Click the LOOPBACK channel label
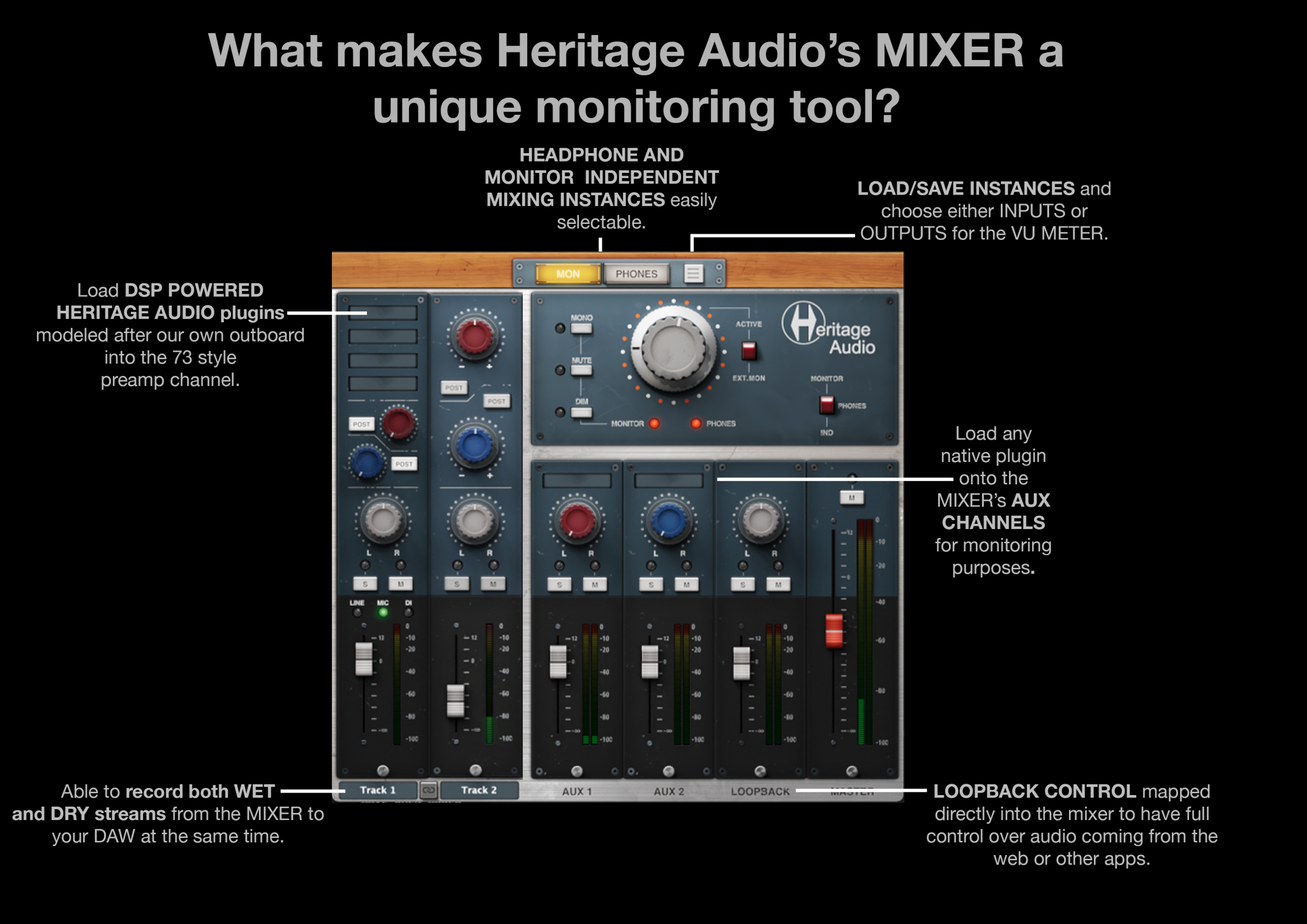 coord(761,791)
